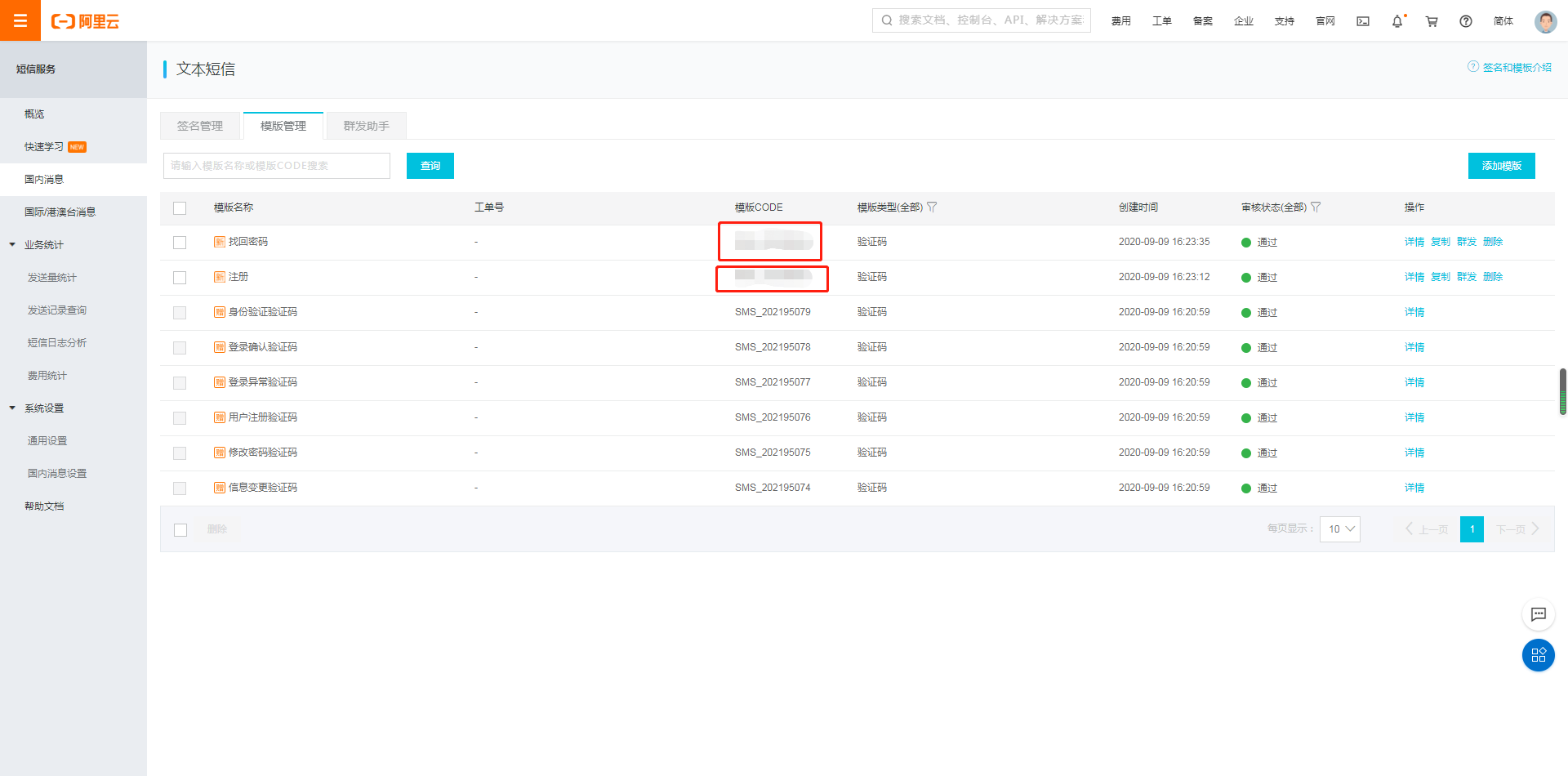This screenshot has height=776, width=1568.
Task: Click 删除 for the 注册 template
Action: click(x=1493, y=277)
